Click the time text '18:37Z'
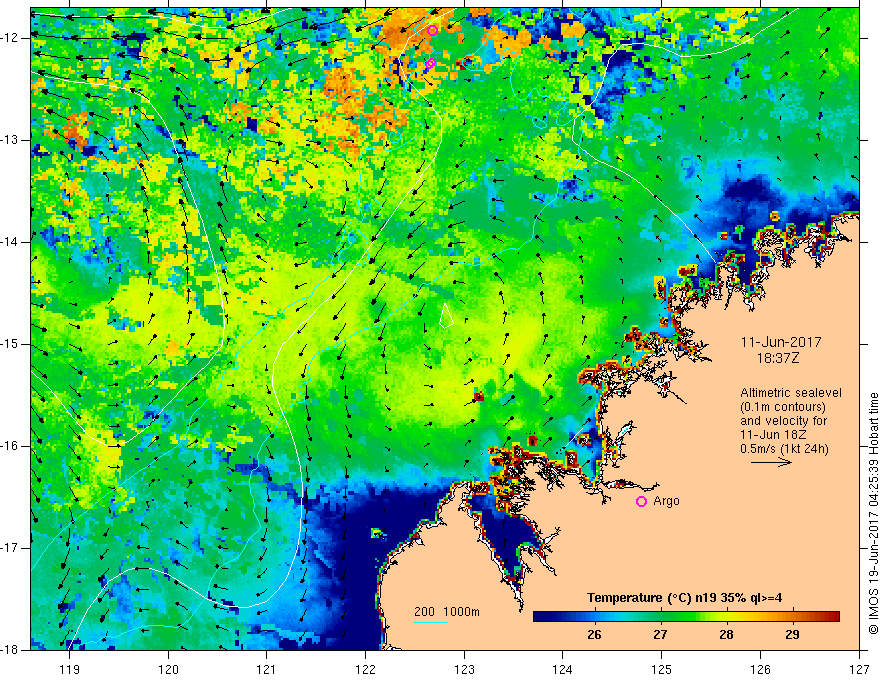Viewport: 880px width, 680px height. [x=778, y=358]
